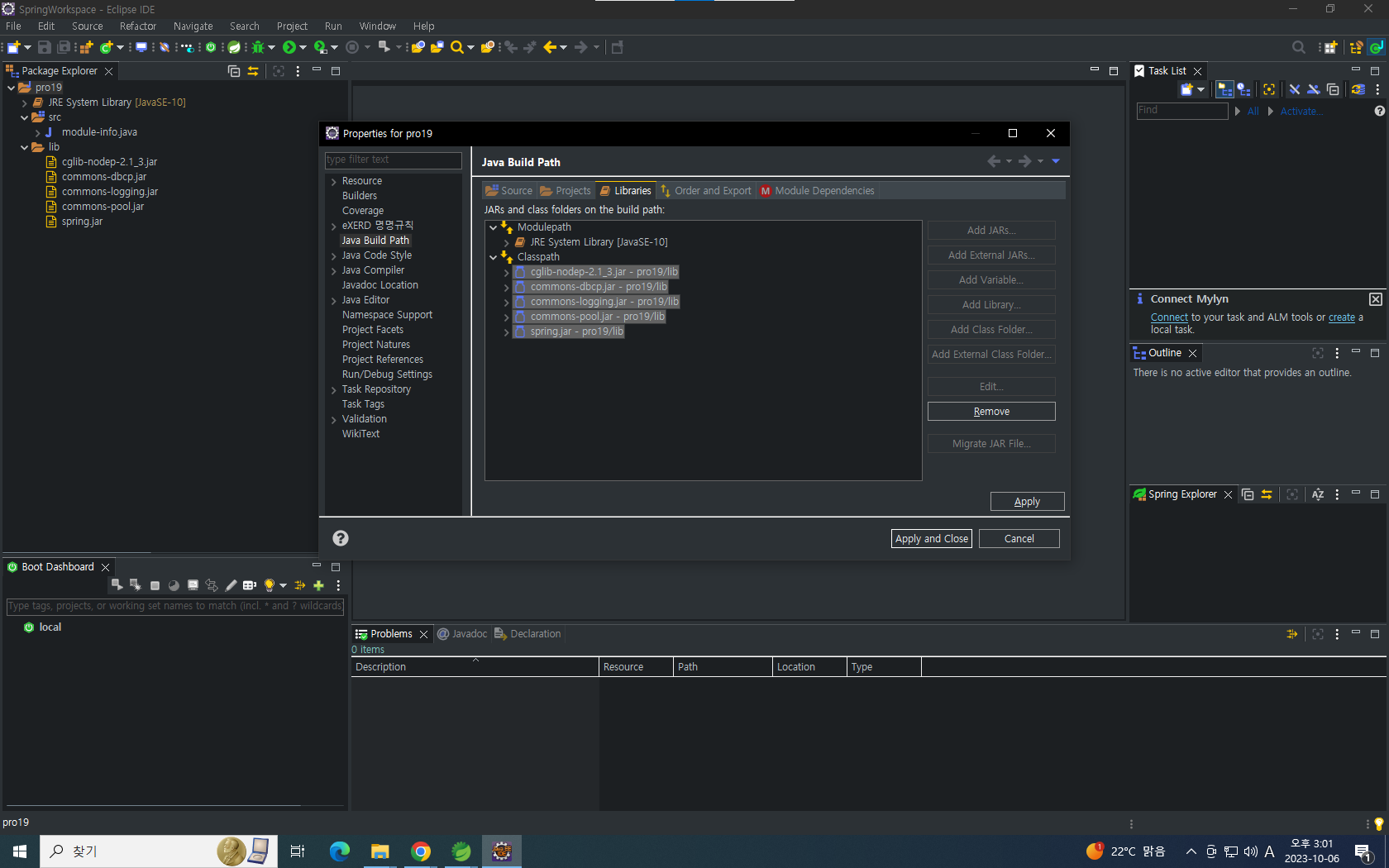Screen dimensions: 1389x868
Task: Click the yellow Back navigation arrow
Action: point(550,47)
